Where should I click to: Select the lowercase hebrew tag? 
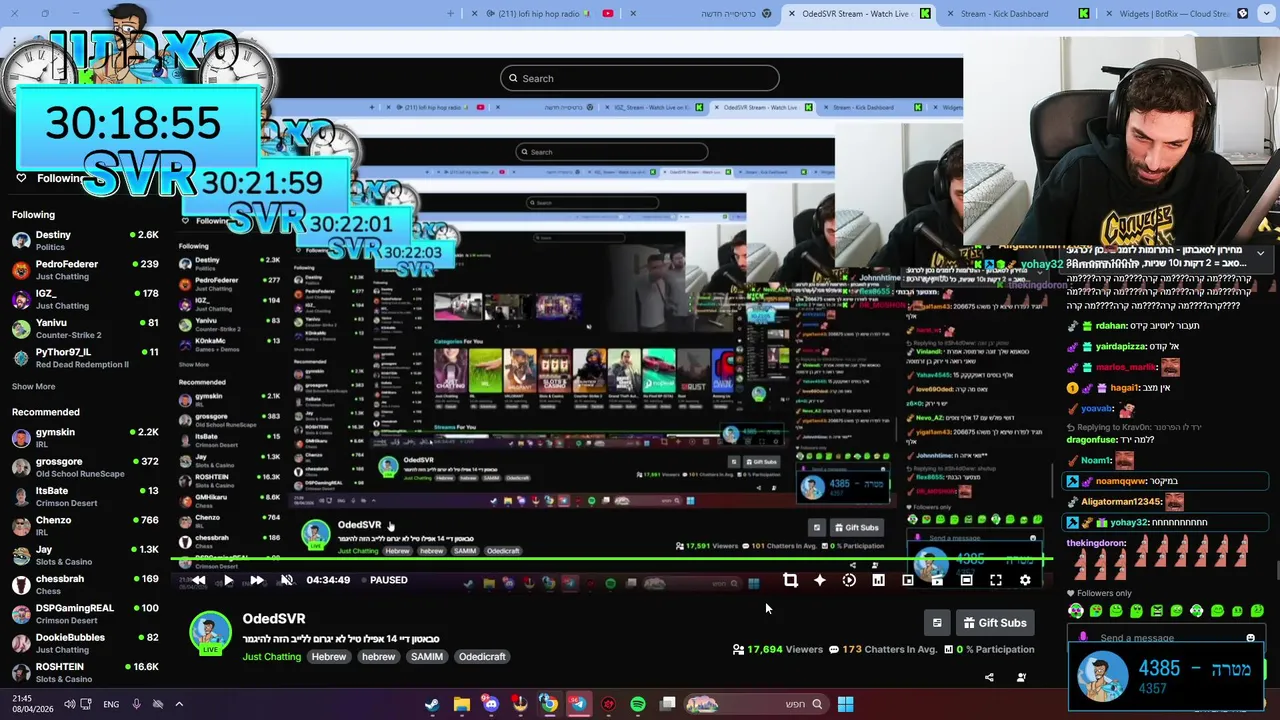(379, 657)
